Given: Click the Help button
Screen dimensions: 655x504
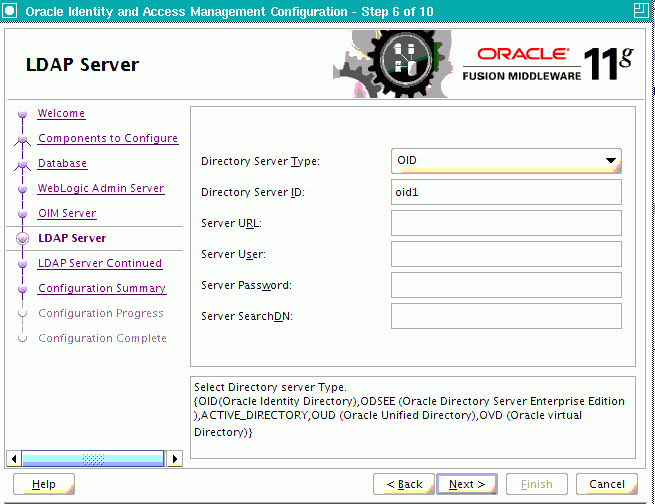Looking at the screenshot, I should pyautogui.click(x=44, y=484).
